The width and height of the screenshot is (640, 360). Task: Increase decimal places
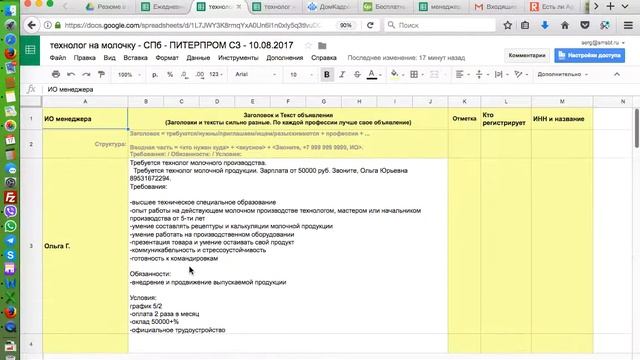[200, 74]
